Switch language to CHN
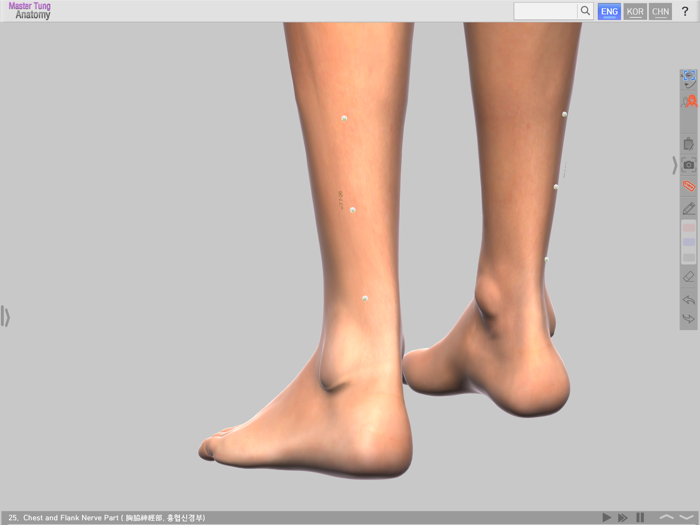The image size is (700, 525). (x=660, y=12)
